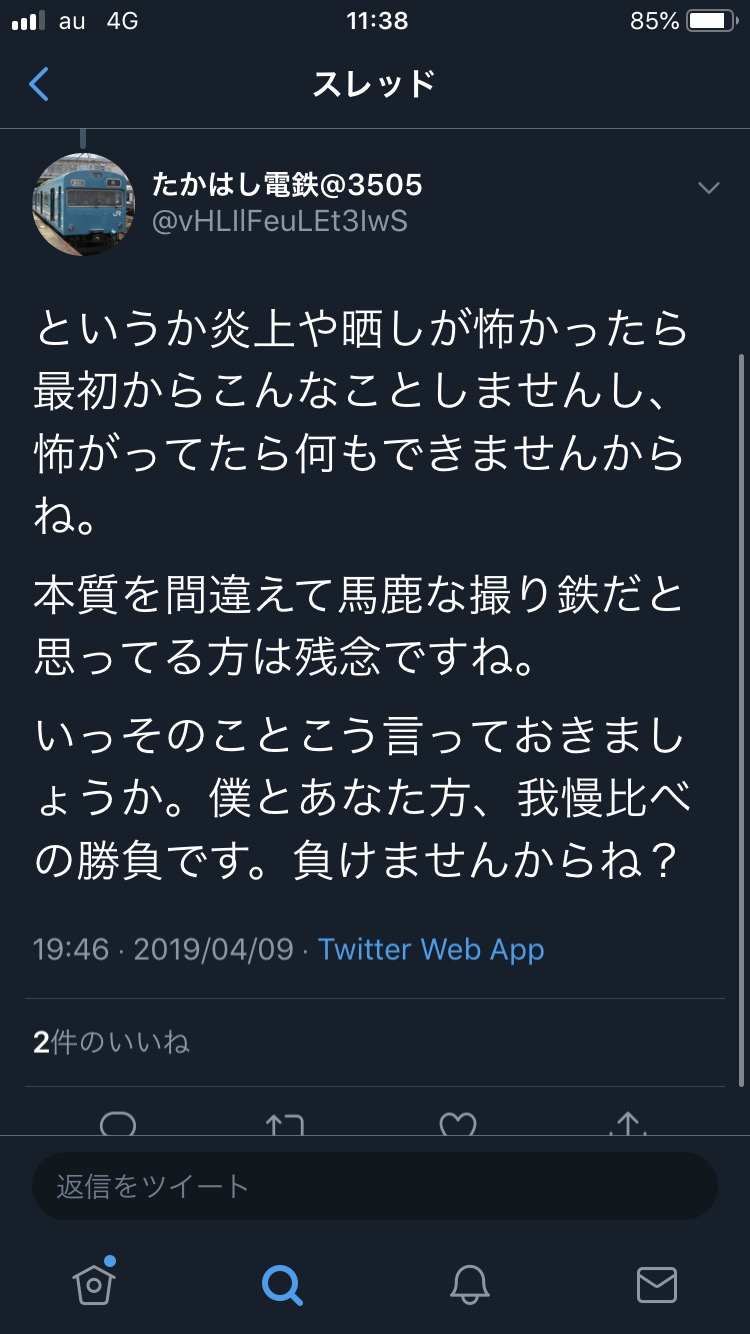
Task: Retweet this tweet with the arrows icon
Action: 284,1124
